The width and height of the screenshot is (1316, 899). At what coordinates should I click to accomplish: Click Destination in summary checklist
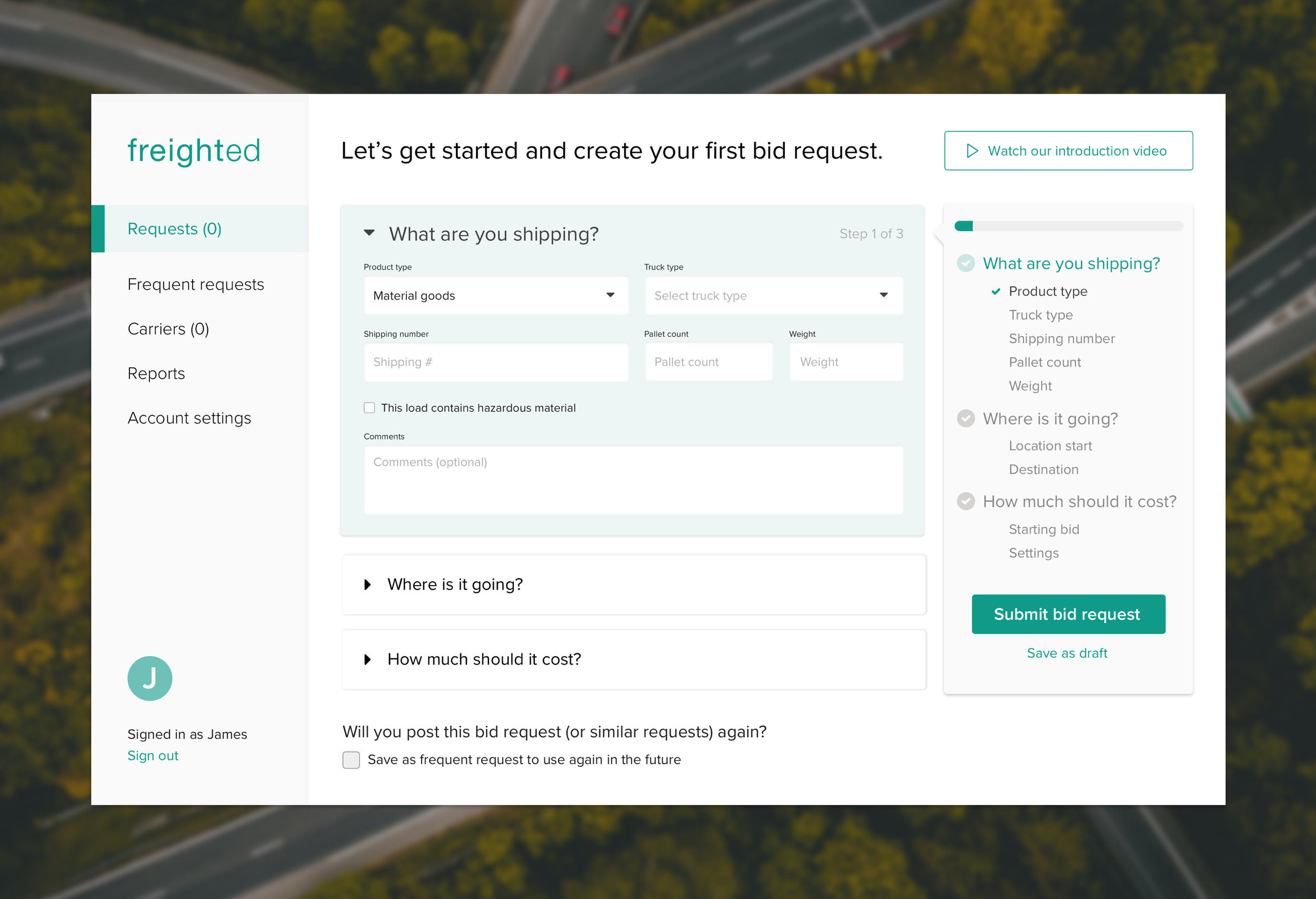[x=1044, y=470]
